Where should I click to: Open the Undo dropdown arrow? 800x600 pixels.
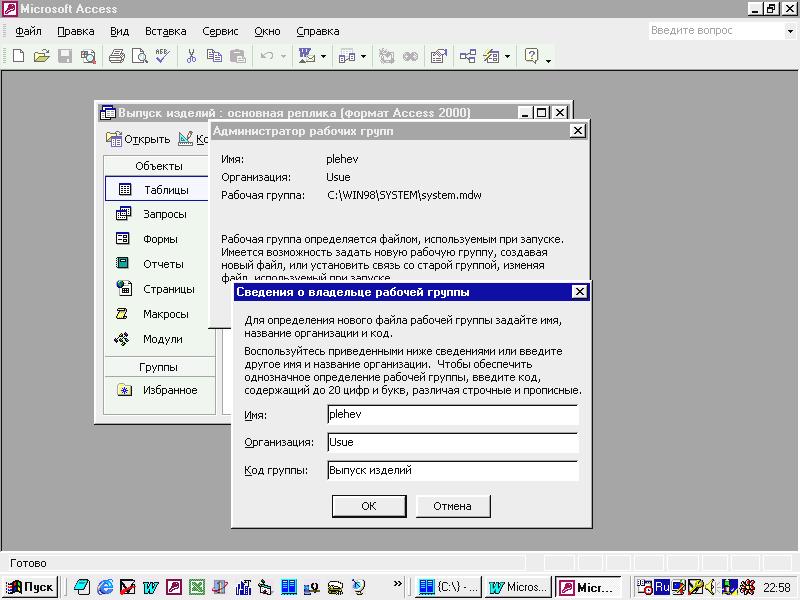[284, 56]
